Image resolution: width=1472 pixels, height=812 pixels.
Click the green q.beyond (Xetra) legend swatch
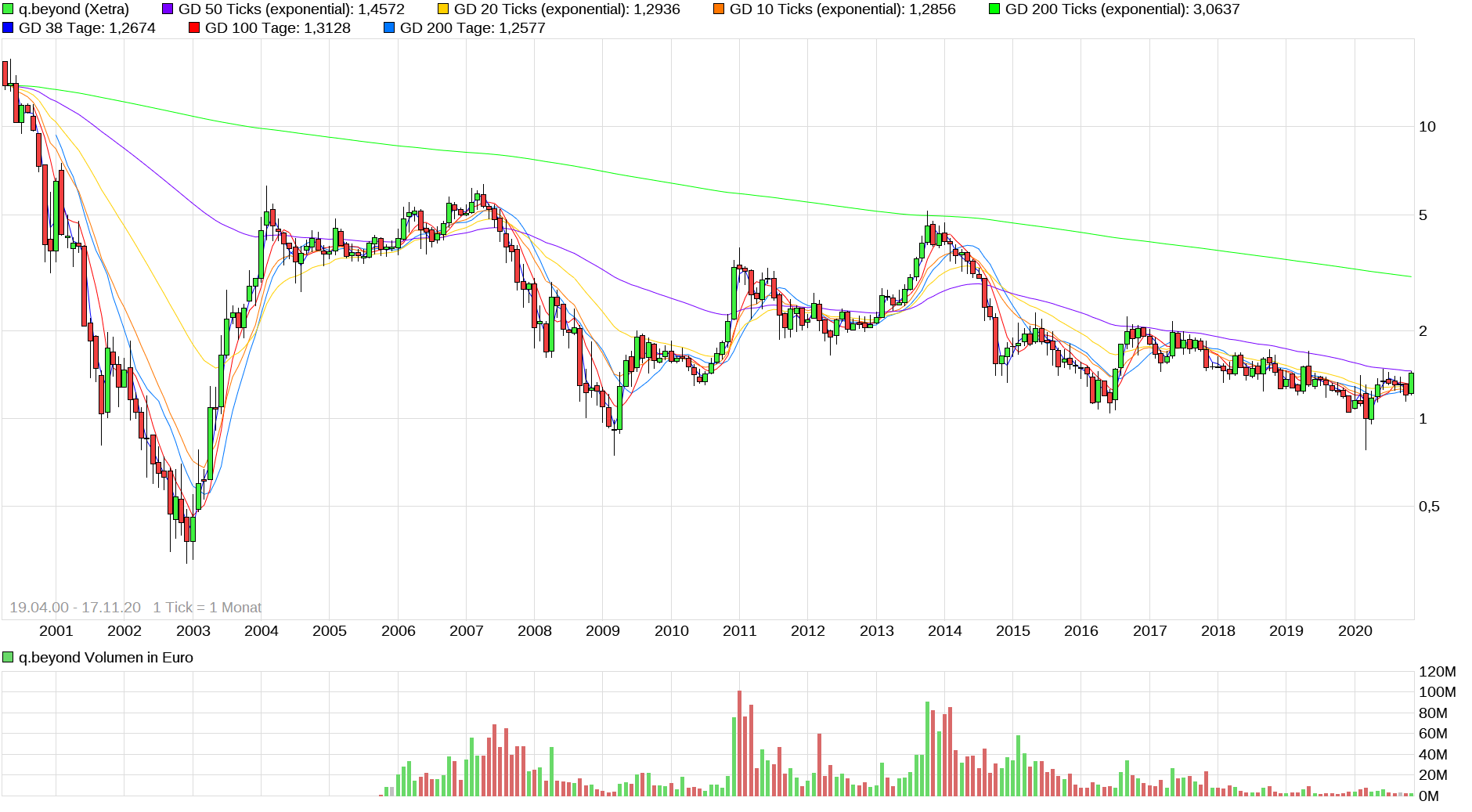pyautogui.click(x=8, y=9)
